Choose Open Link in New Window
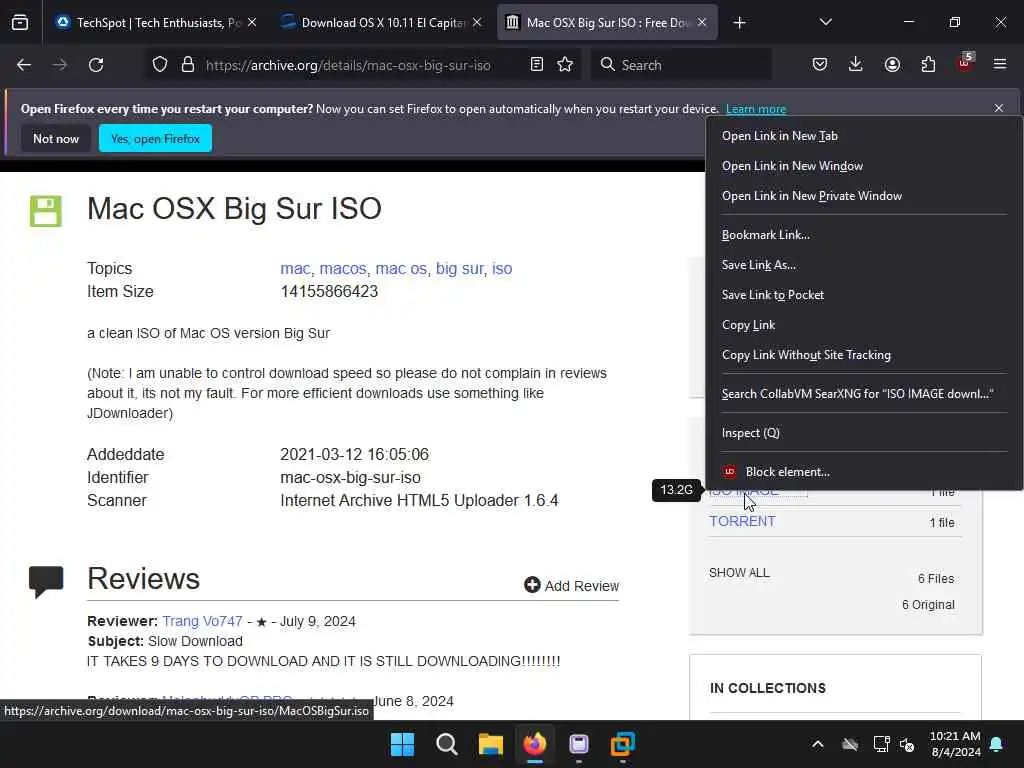Image resolution: width=1024 pixels, height=768 pixels. pos(792,166)
